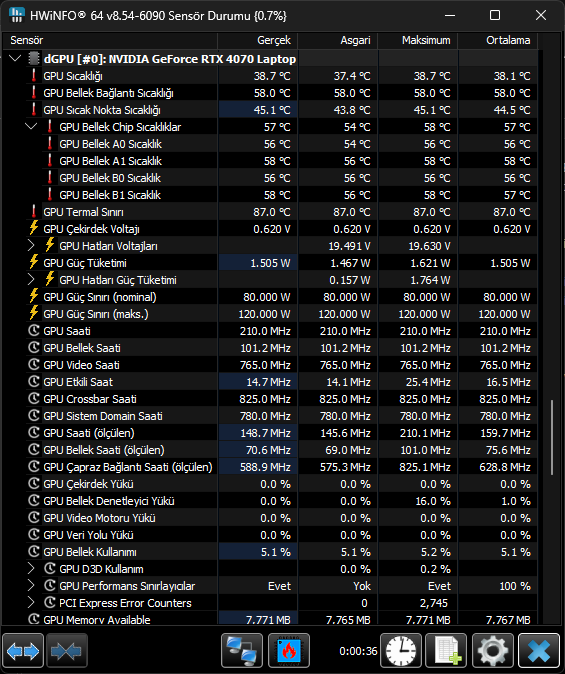Click the flame chip sensor icon

pos(289,651)
